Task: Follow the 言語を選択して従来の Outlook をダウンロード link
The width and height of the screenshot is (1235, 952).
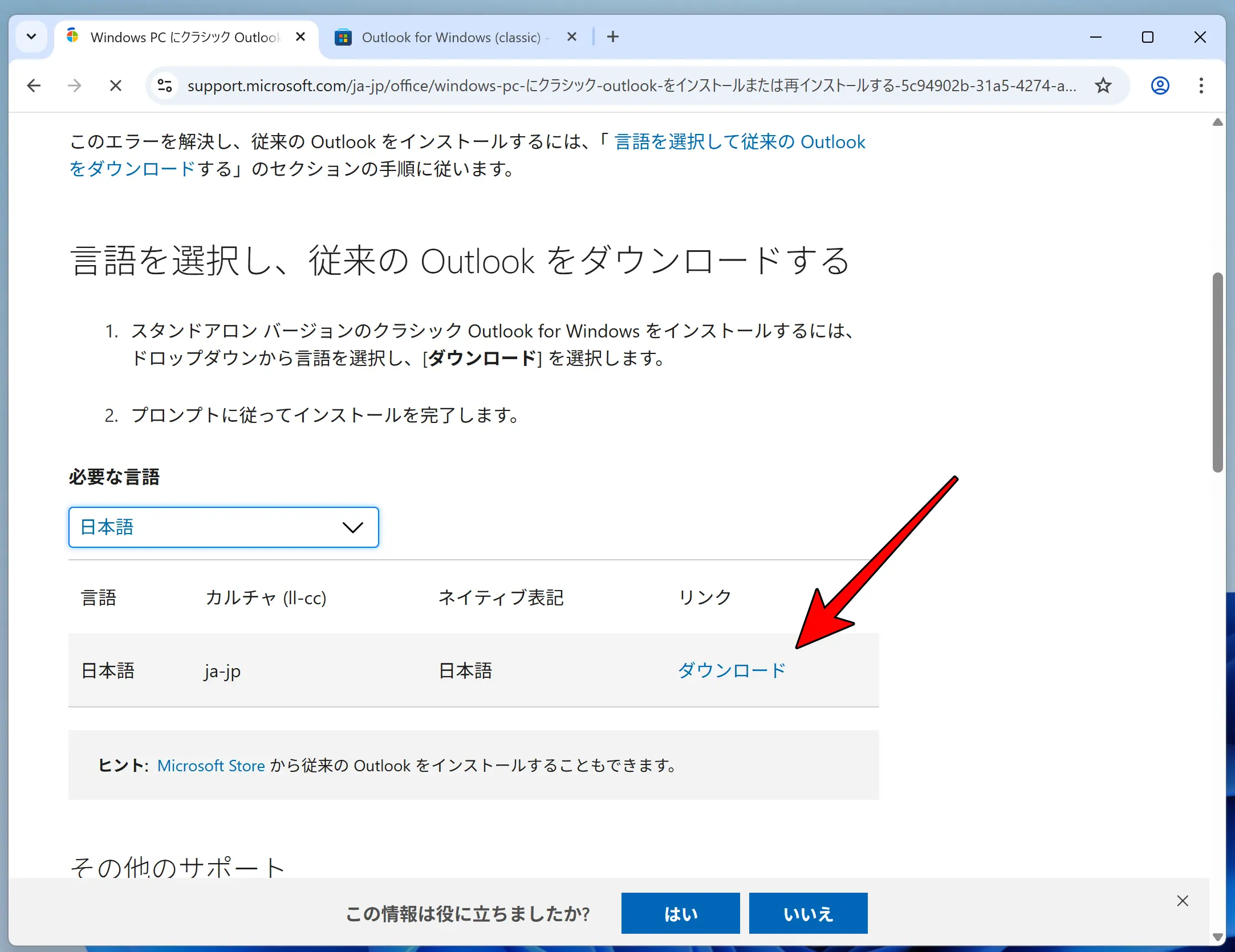Action: (740, 142)
